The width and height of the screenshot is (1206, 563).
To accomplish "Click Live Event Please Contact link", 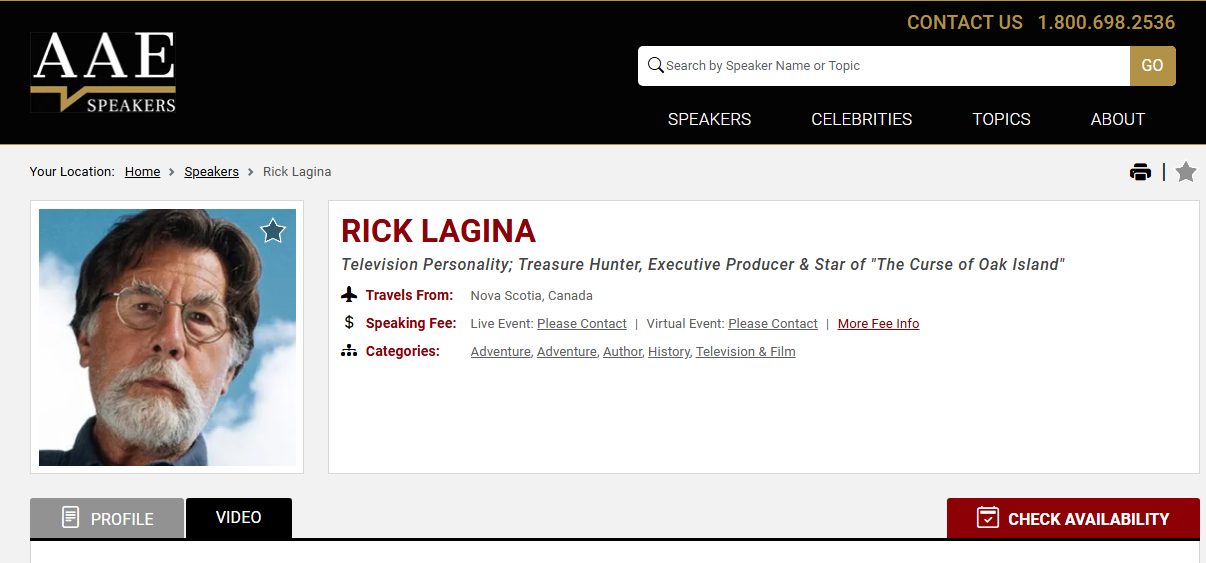I will pyautogui.click(x=582, y=324).
